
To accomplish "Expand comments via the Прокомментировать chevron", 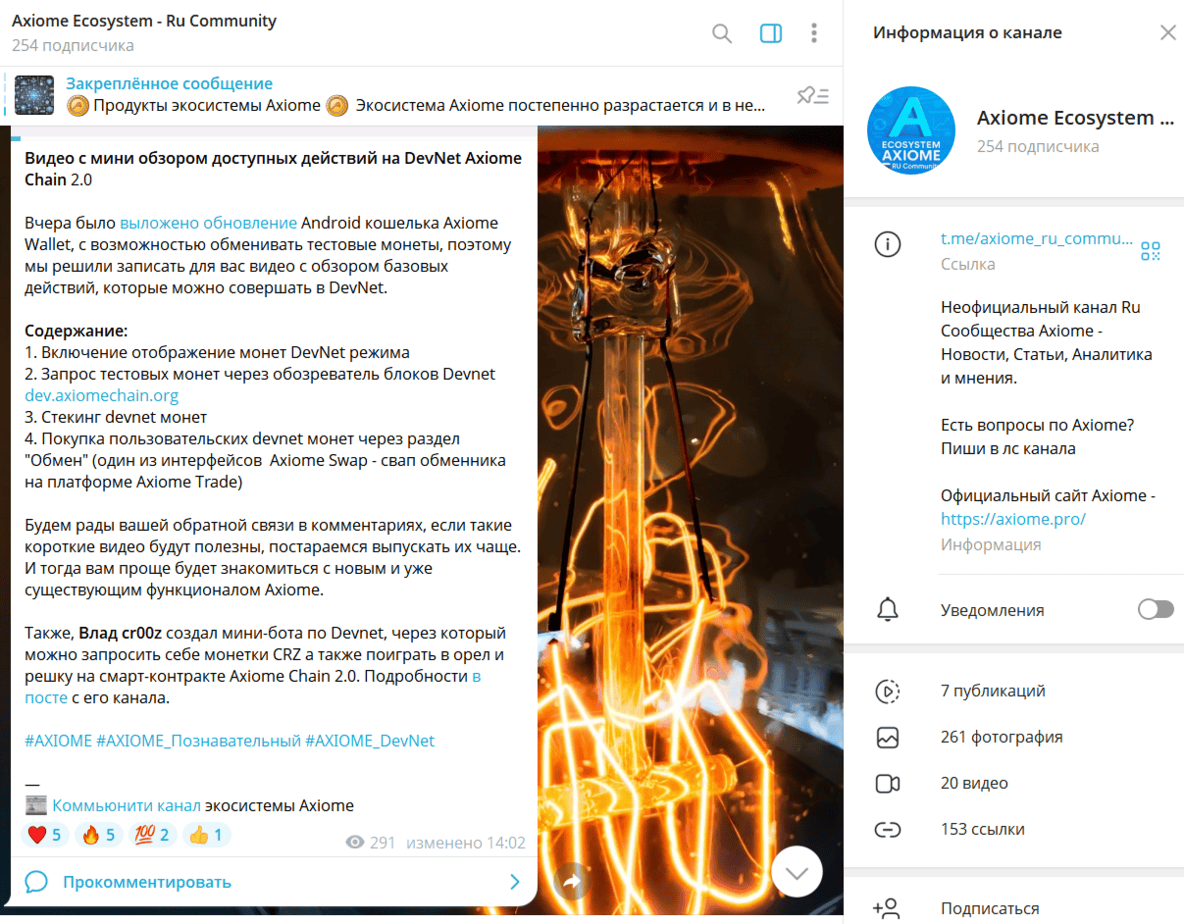I will (514, 882).
